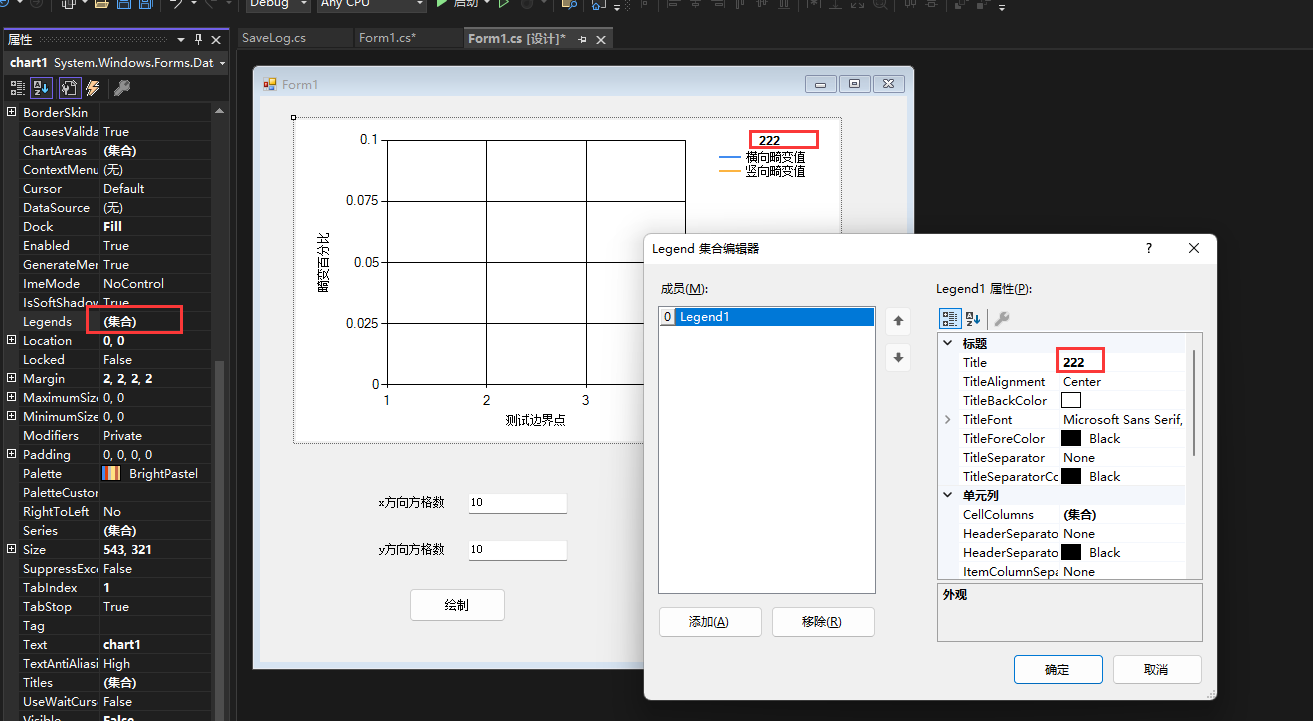Click the Form1 window icon in the designer

pos(270,84)
